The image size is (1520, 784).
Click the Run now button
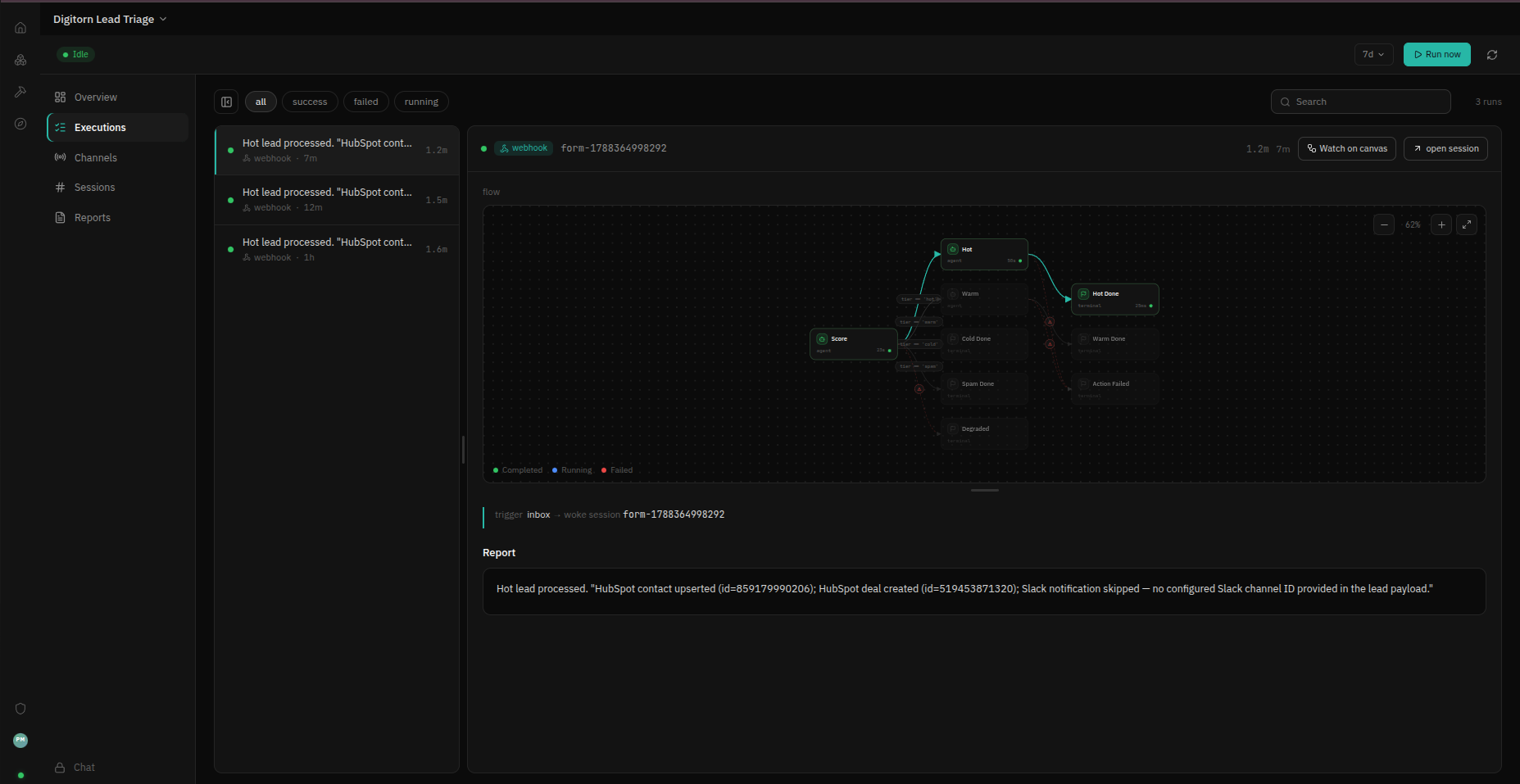(x=1436, y=55)
